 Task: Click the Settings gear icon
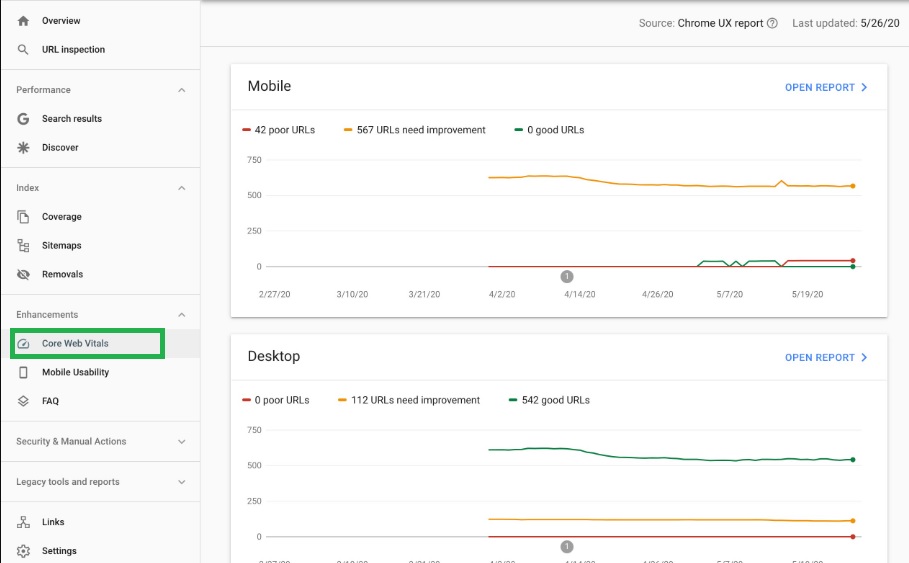(23, 551)
